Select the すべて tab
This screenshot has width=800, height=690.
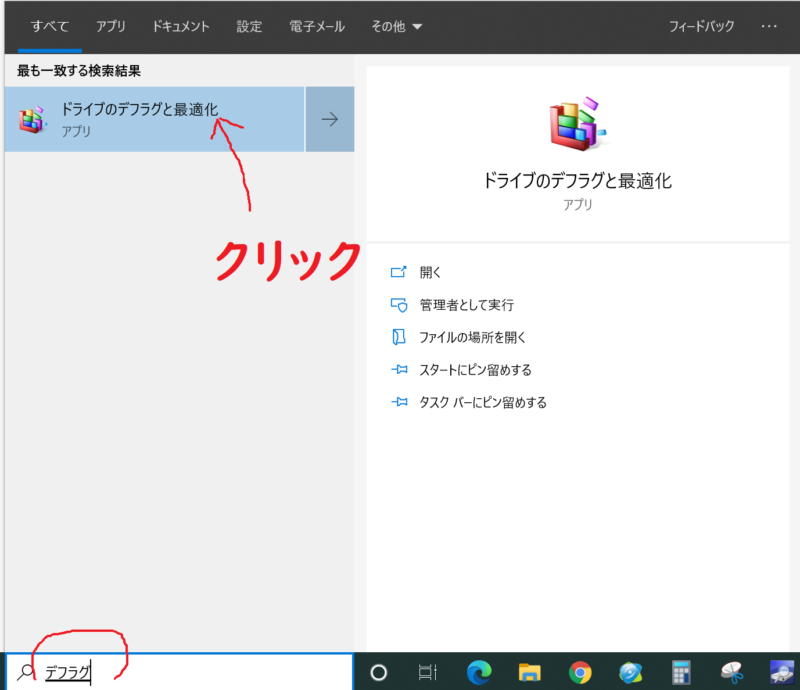point(50,27)
